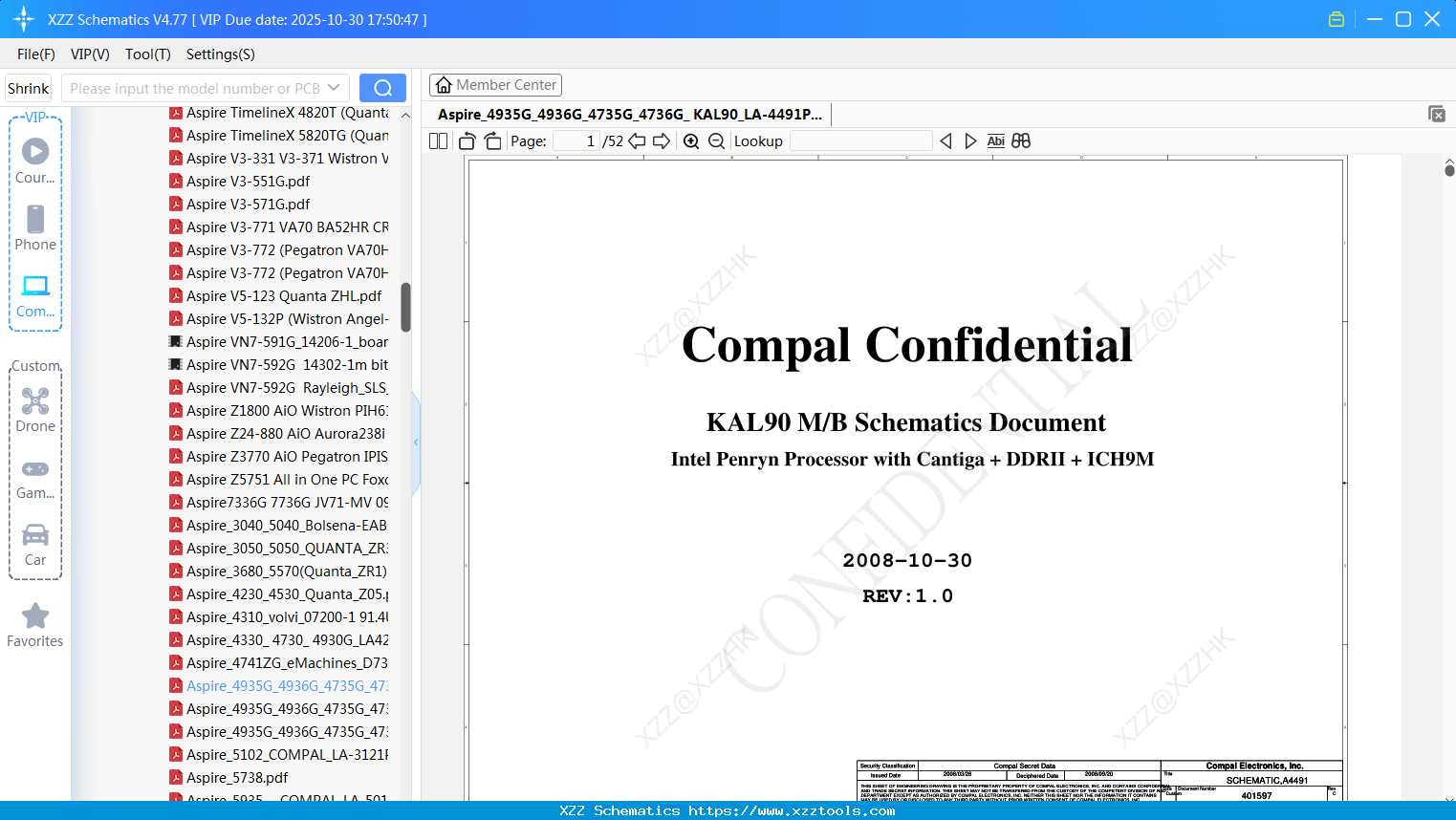Open Aspire V3-571G.pdf
This screenshot has height=820, width=1456.
point(248,205)
